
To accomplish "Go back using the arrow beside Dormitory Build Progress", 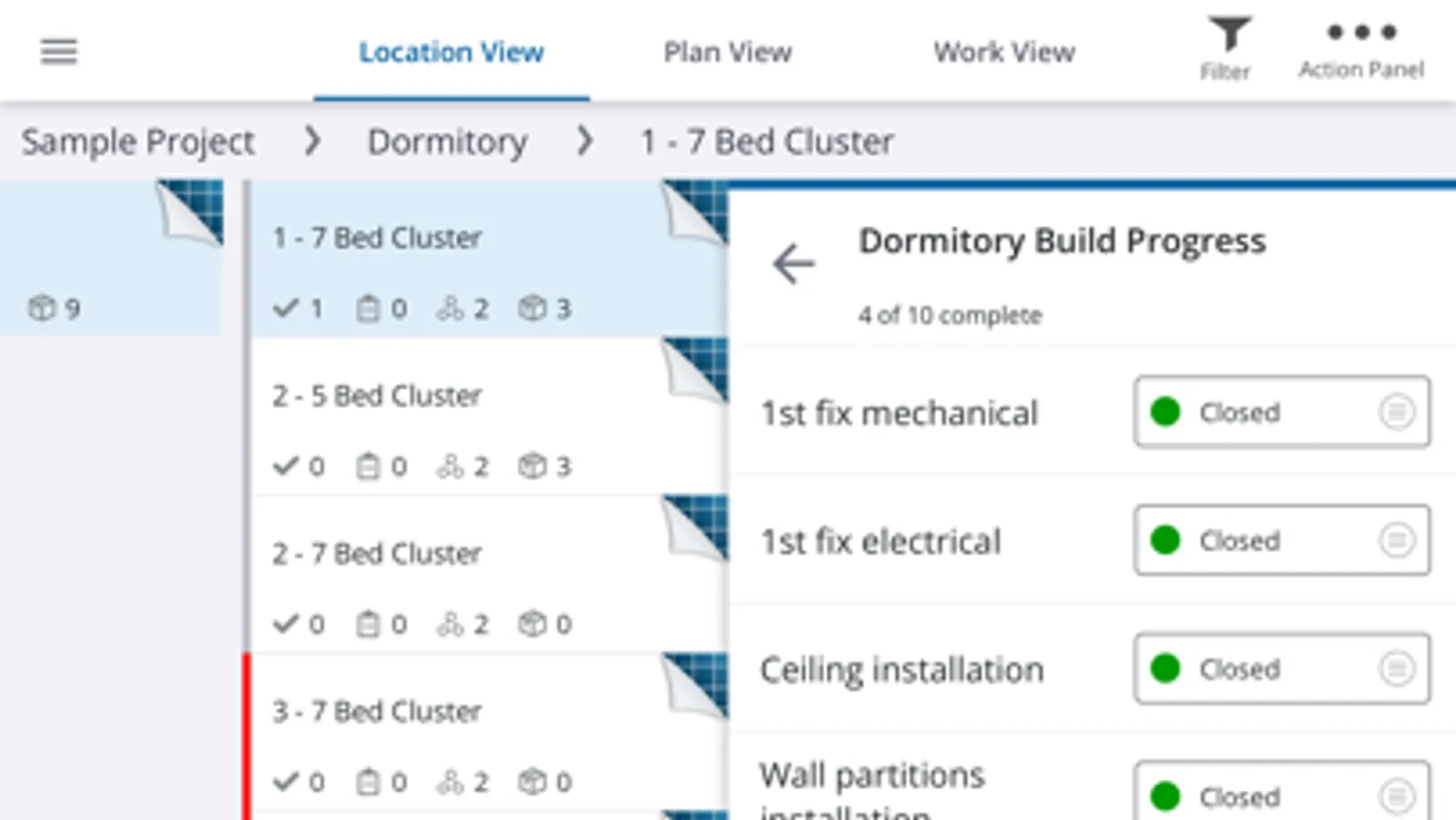I will pos(794,264).
